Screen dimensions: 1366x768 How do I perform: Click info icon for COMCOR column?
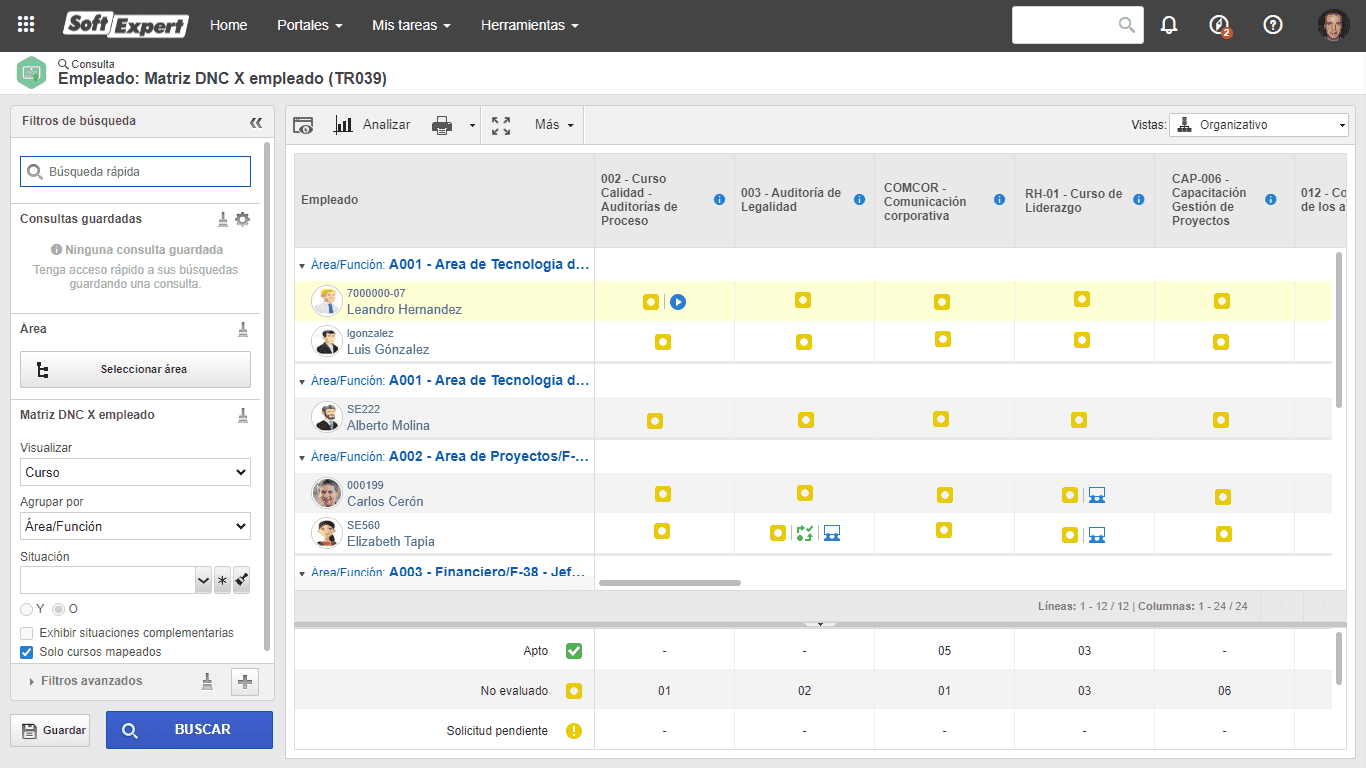[999, 200]
